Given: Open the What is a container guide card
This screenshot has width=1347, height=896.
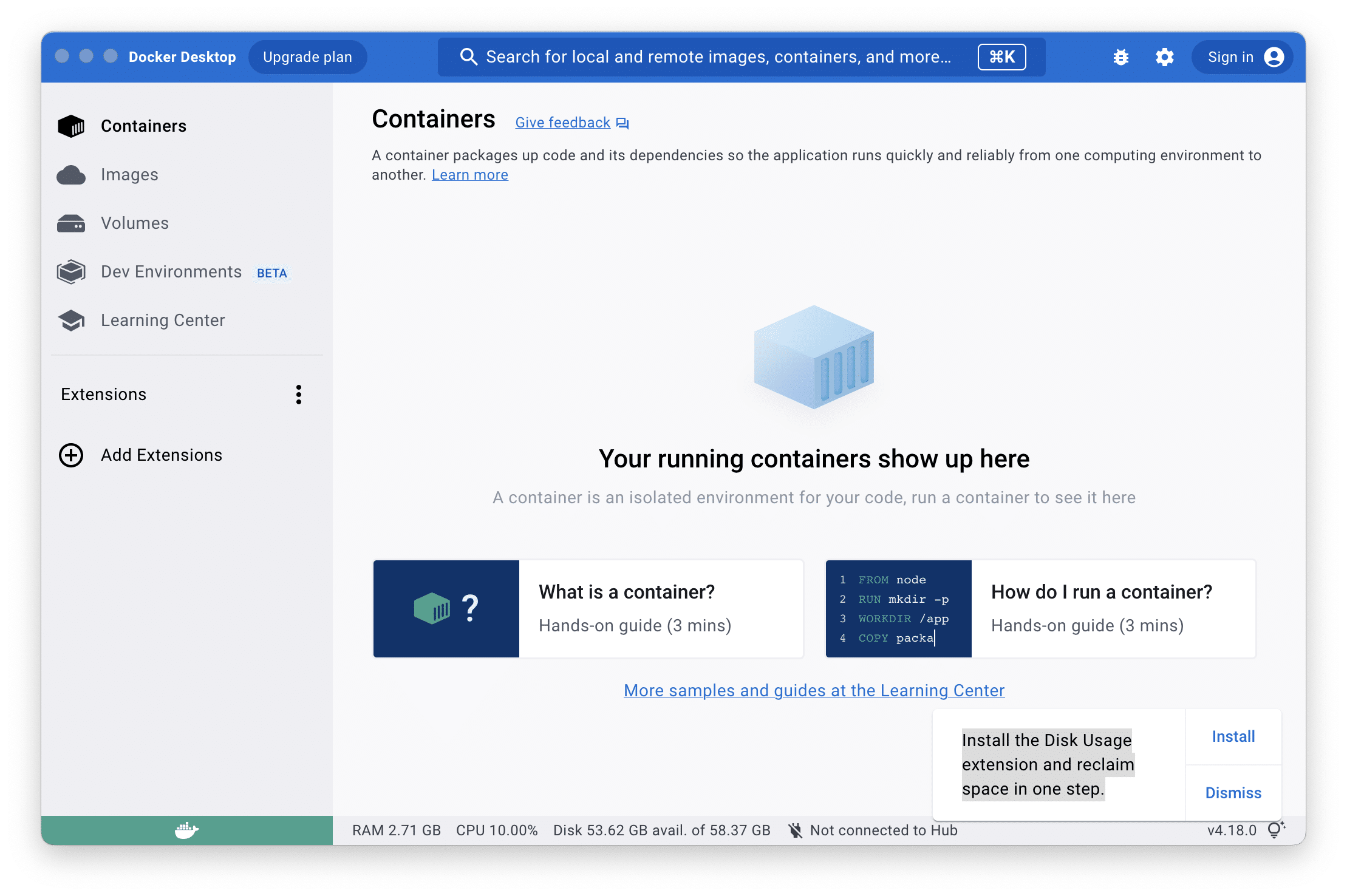Looking at the screenshot, I should pos(588,609).
